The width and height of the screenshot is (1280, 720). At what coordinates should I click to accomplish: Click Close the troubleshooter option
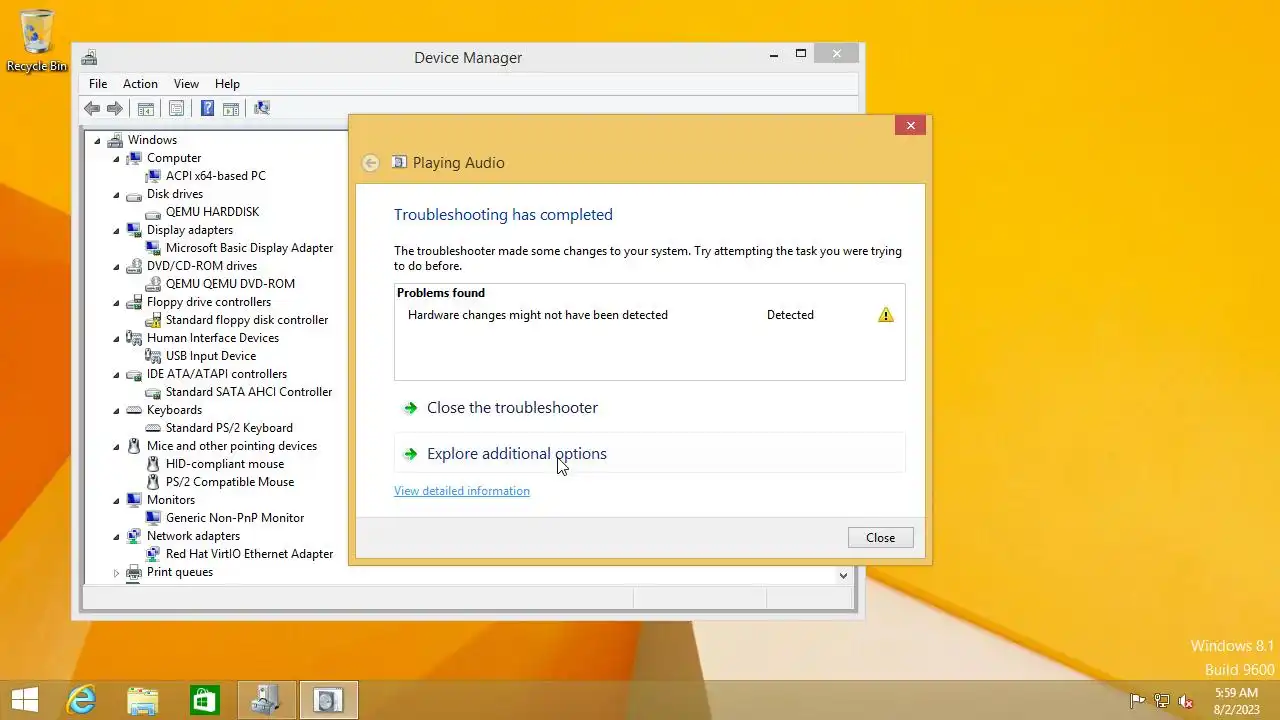point(649,408)
